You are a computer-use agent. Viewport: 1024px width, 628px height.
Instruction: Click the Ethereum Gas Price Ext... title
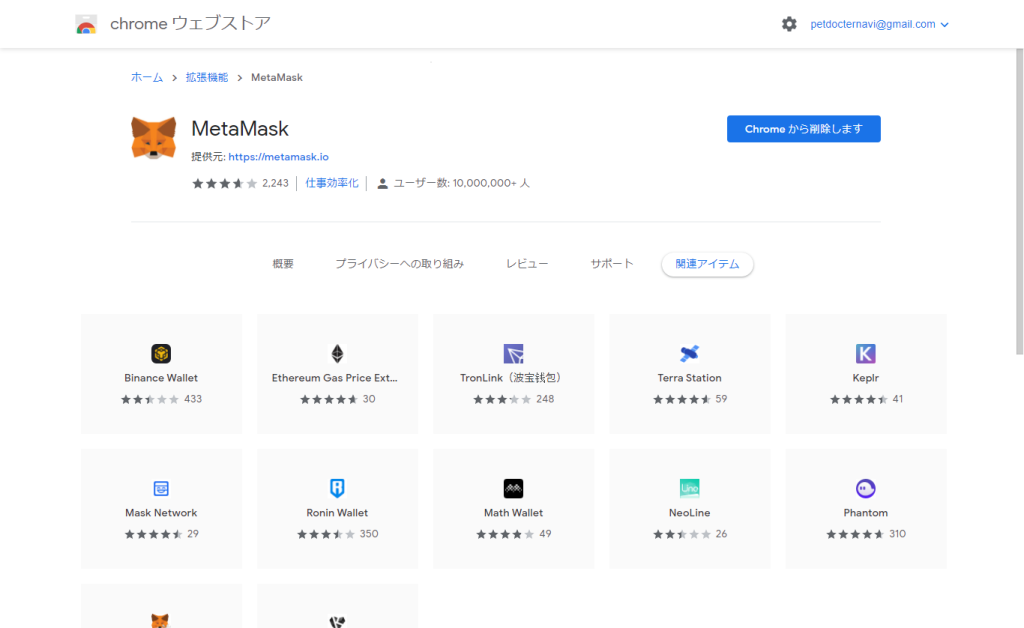point(334,378)
